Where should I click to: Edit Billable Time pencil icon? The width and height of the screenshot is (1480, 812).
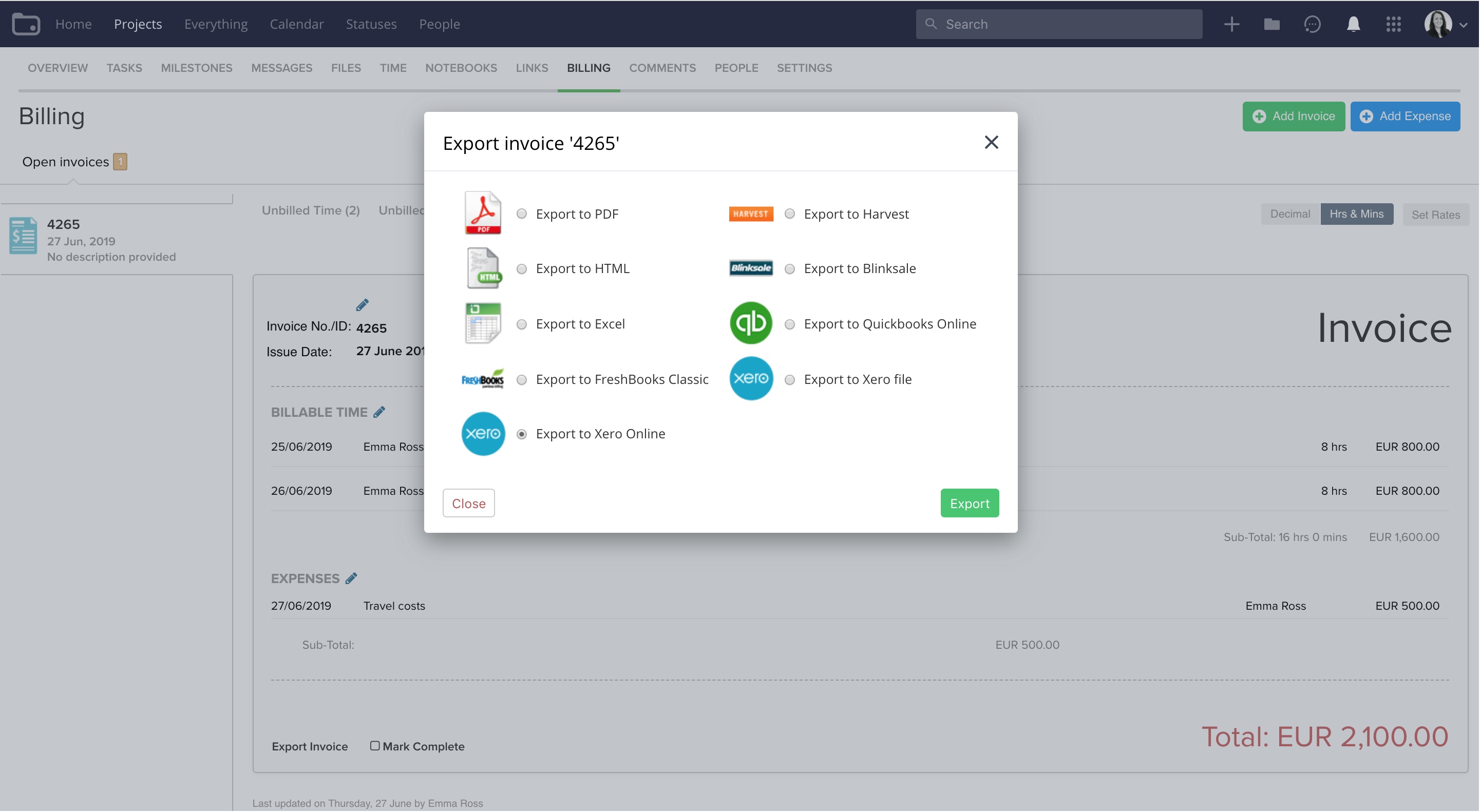pos(378,412)
